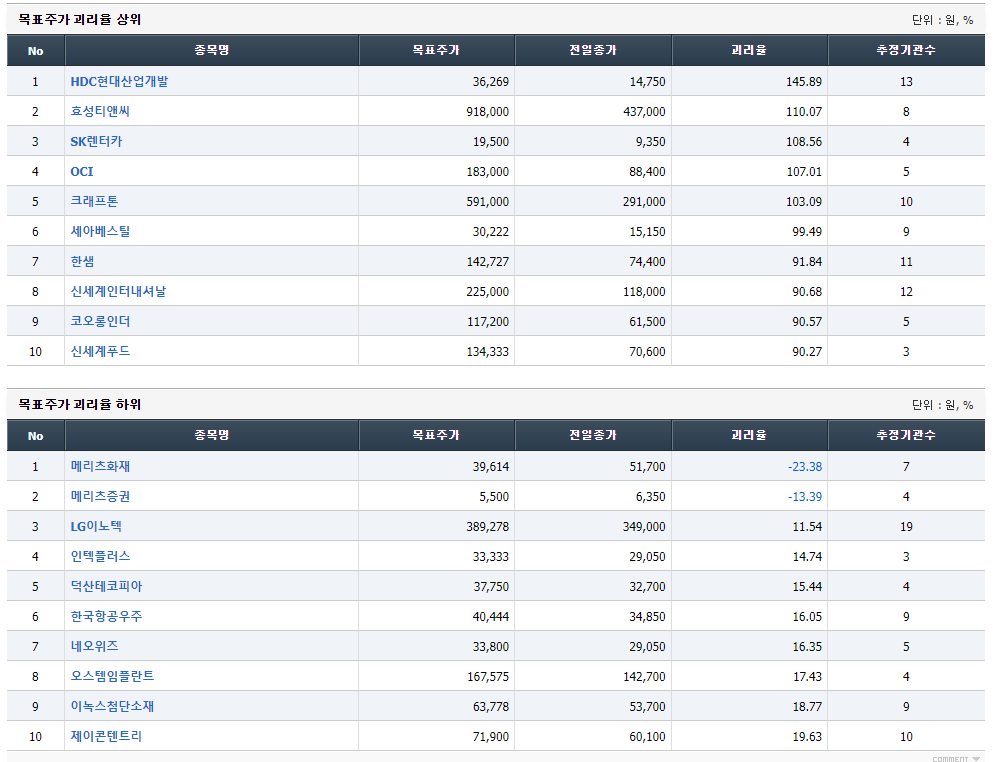995x762 pixels.
Task: Click the 99.49 gap rate value
Action: 807,232
